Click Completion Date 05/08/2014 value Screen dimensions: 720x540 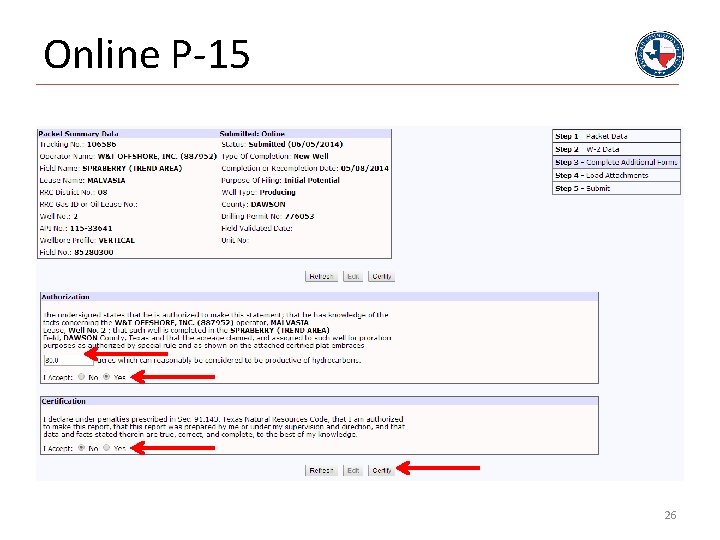365,168
